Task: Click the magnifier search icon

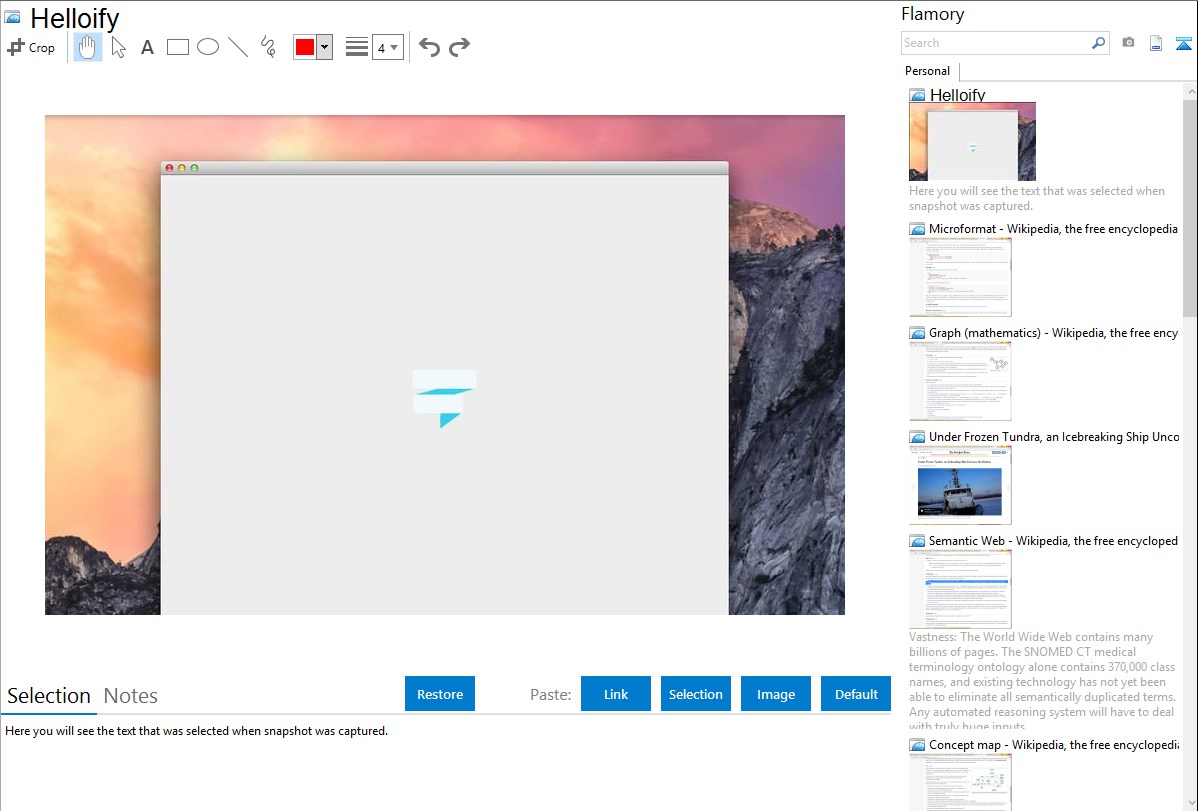Action: coord(1098,43)
